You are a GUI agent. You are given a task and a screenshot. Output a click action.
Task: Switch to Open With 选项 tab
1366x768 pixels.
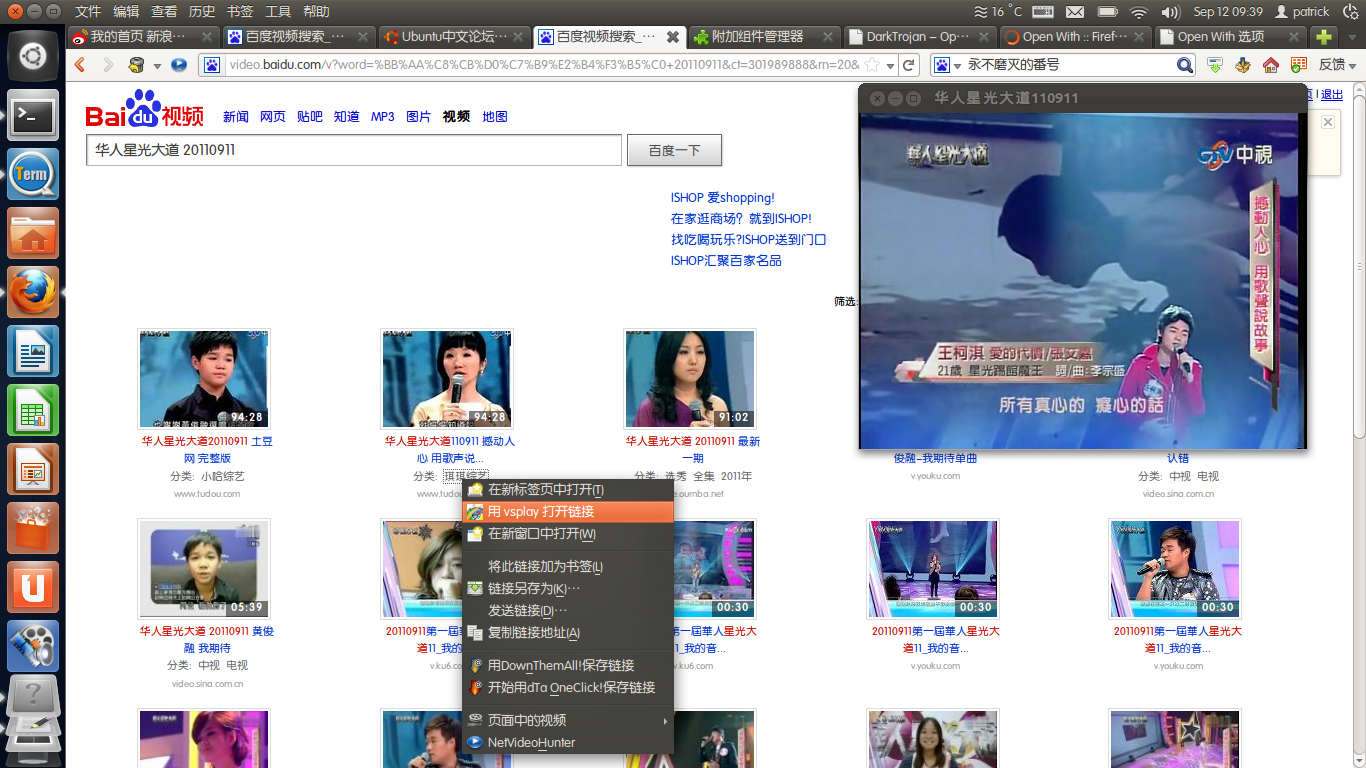(1230, 36)
